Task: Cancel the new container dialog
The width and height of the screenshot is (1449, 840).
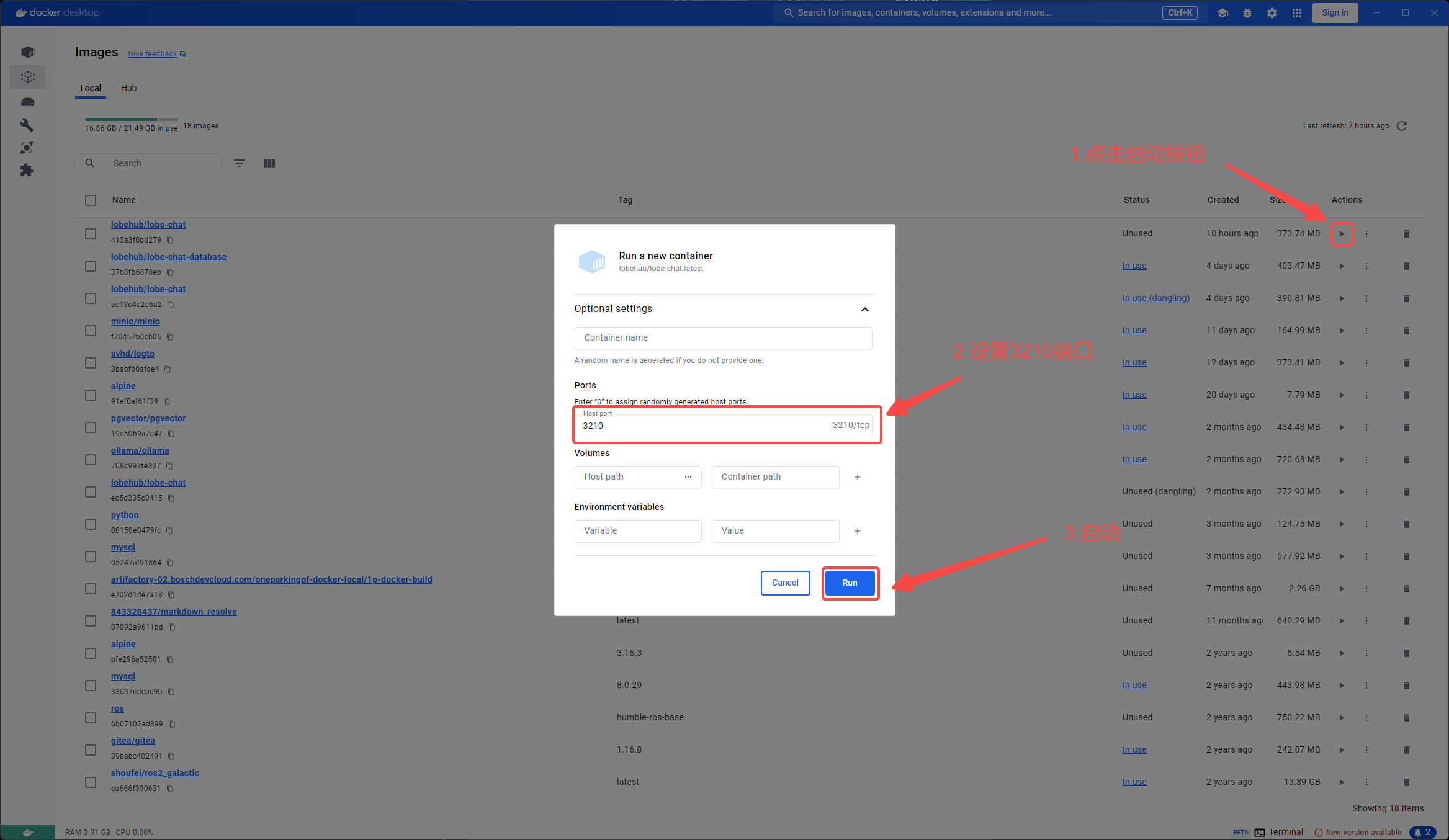Action: pyautogui.click(x=785, y=583)
